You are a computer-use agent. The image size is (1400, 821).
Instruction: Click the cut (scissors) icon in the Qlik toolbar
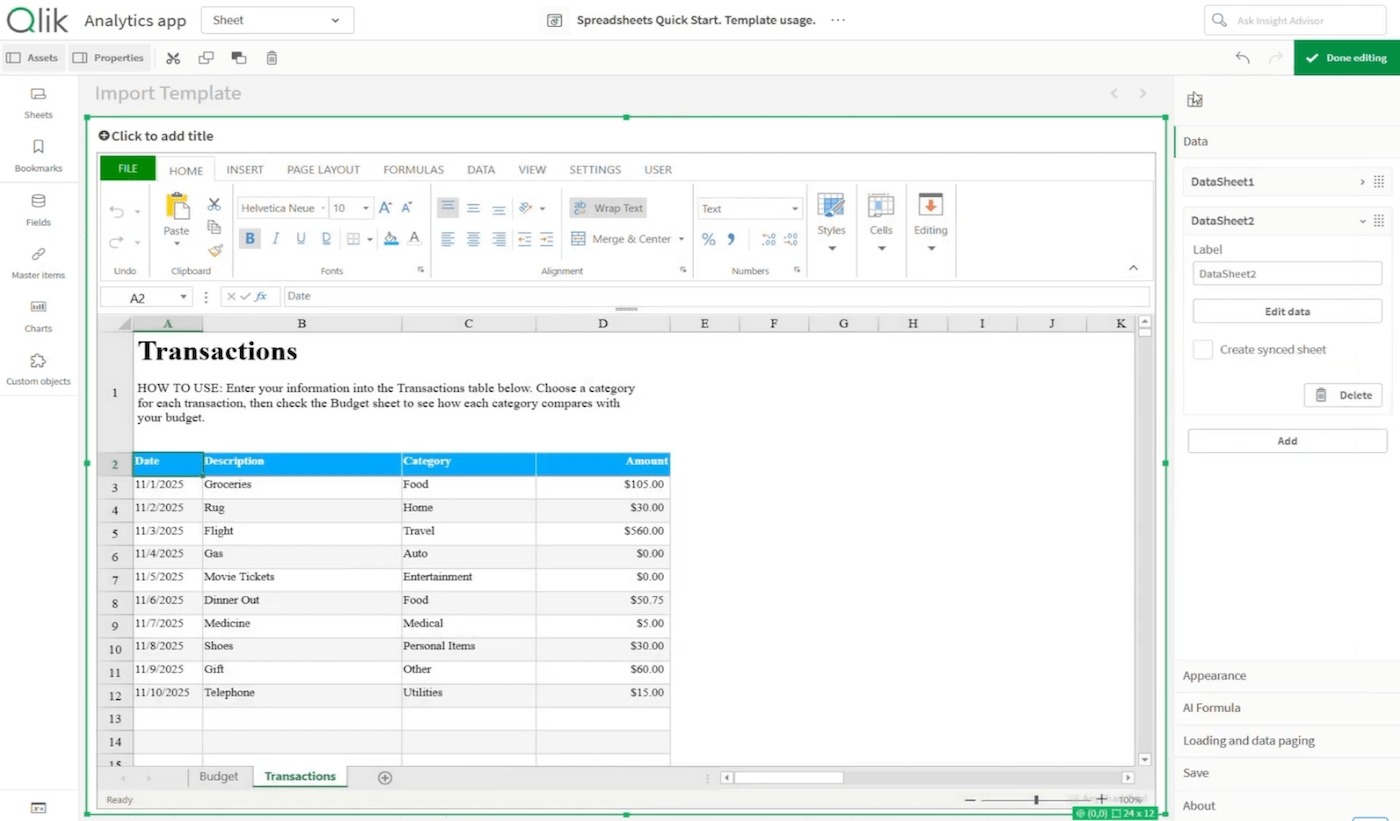click(x=173, y=58)
